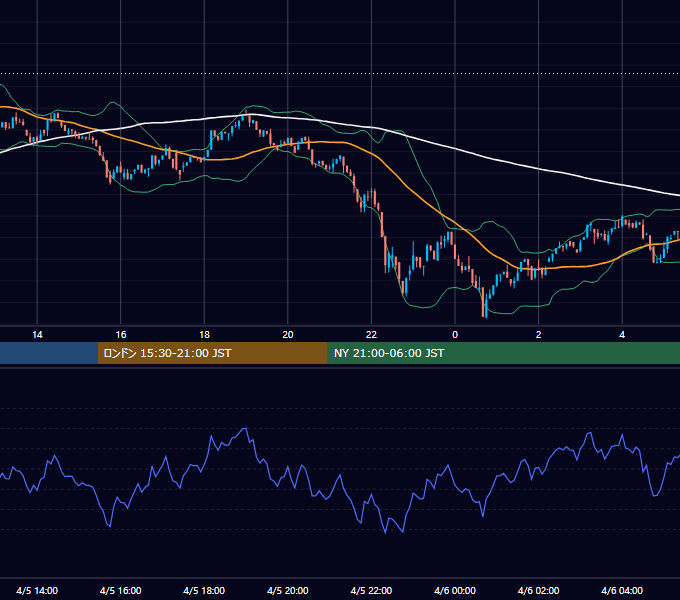Click the "4/5 20:00" date label
Viewport: 680px width, 600px height.
point(288,590)
